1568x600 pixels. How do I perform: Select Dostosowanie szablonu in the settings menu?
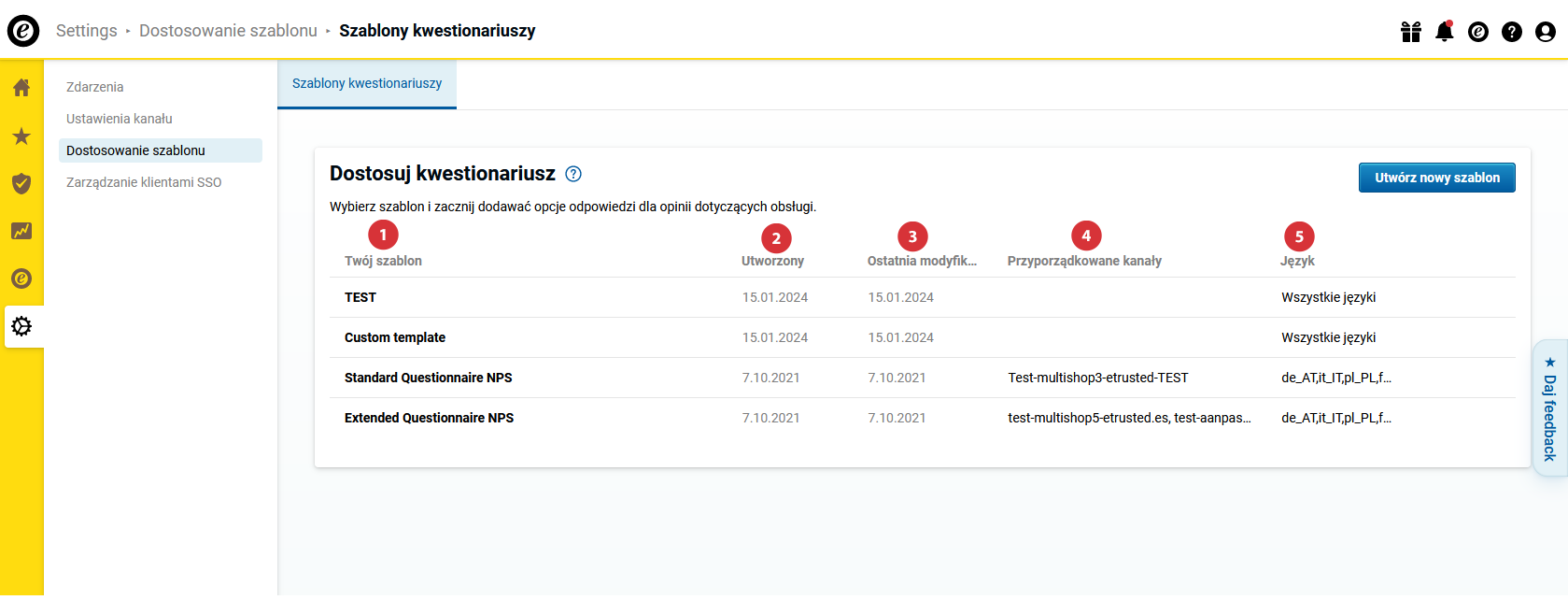pyautogui.click(x=161, y=150)
